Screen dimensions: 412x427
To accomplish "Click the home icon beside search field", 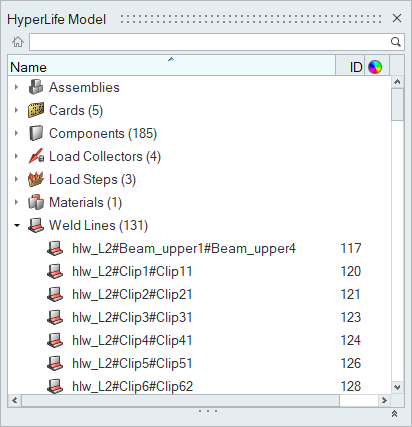I will [18, 42].
